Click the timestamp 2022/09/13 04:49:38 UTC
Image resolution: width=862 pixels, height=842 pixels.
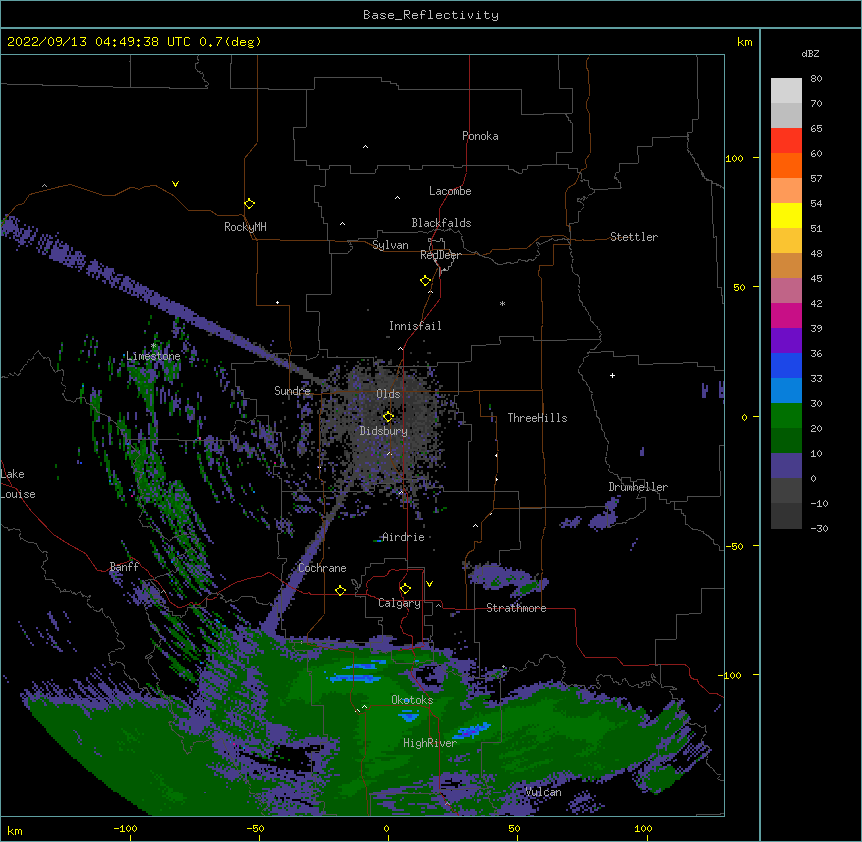(x=99, y=42)
